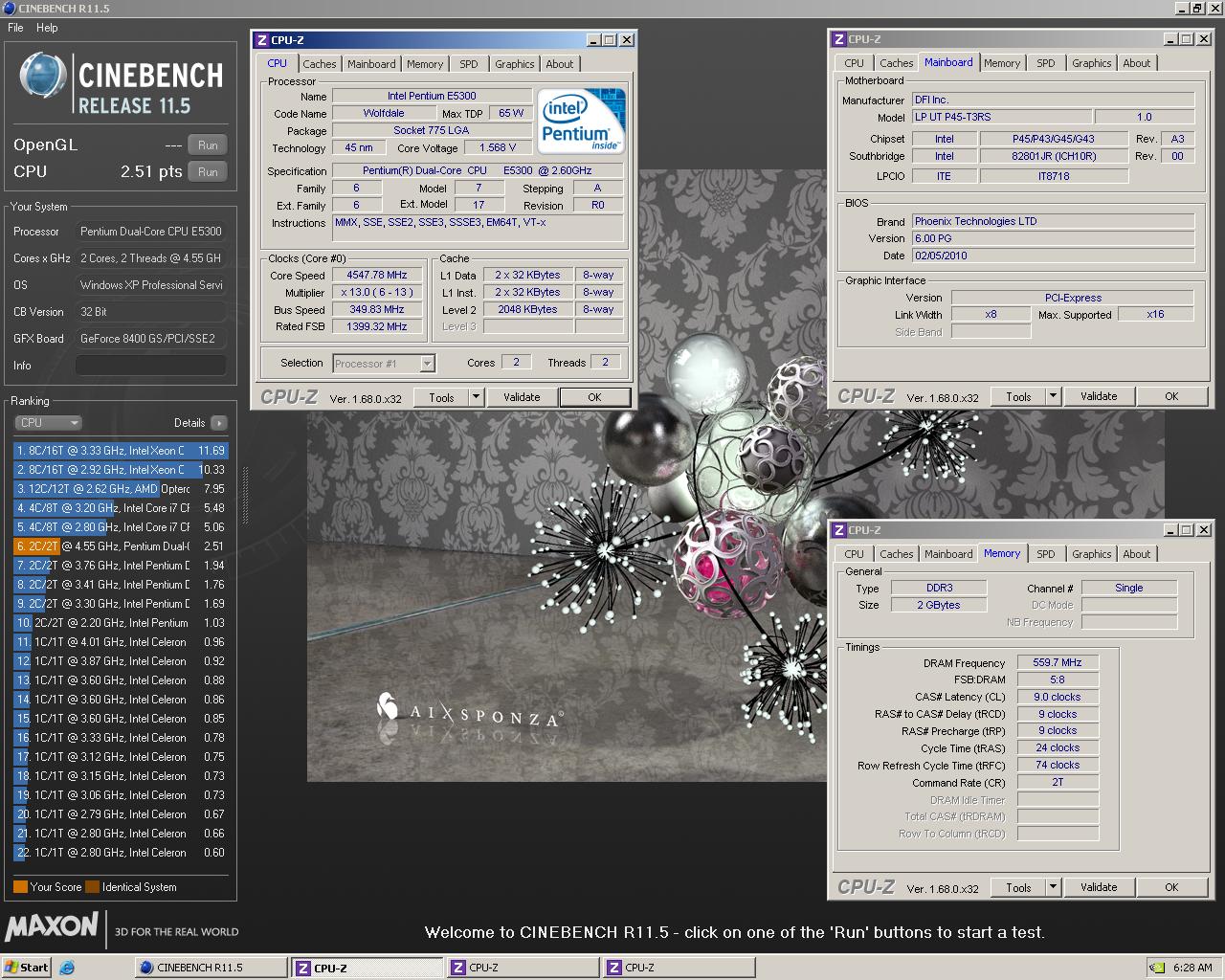
Task: Click OK in the Memory window
Action: pyautogui.click(x=1171, y=887)
